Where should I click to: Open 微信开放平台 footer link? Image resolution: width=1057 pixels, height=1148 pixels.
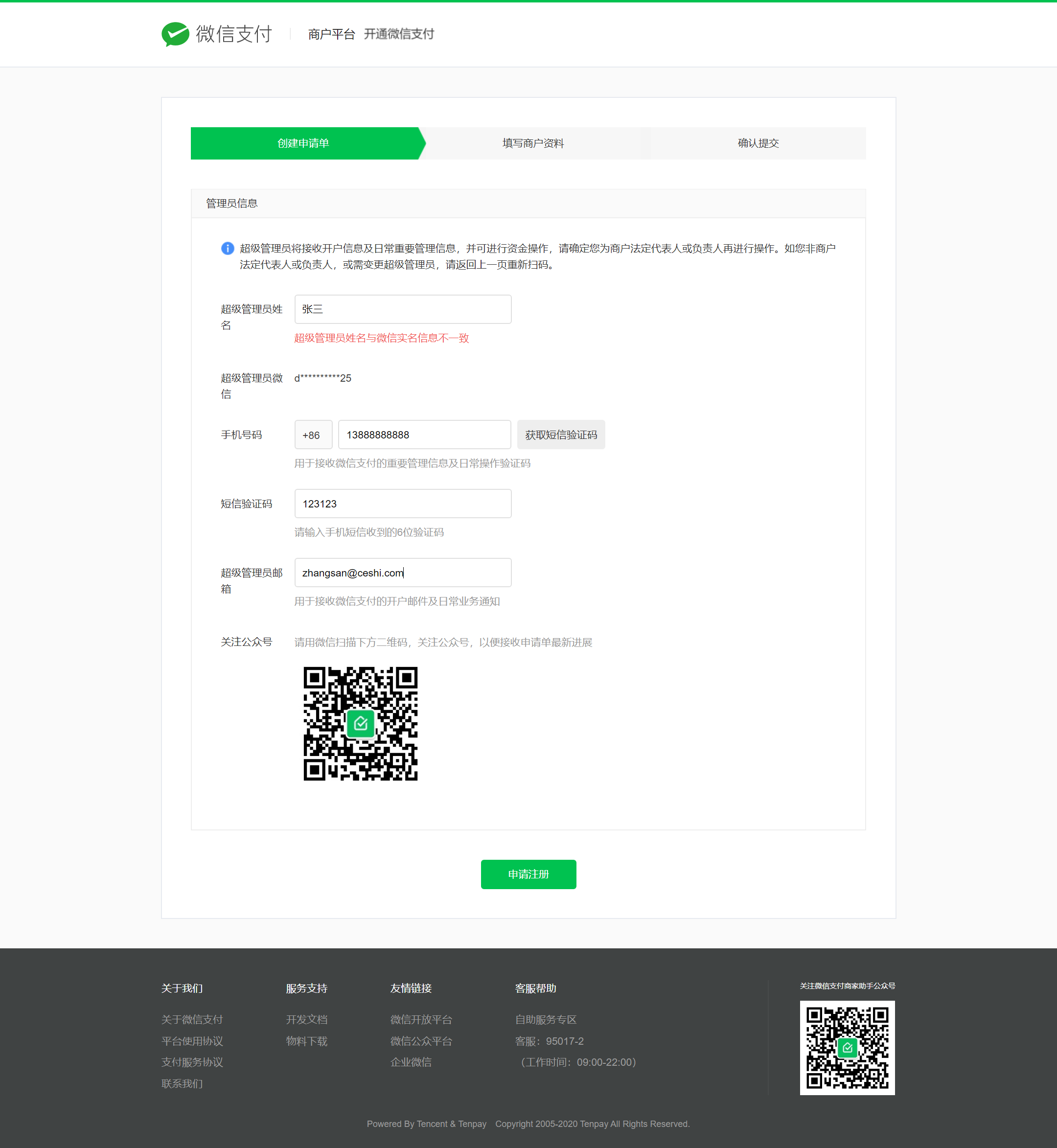(x=421, y=1019)
